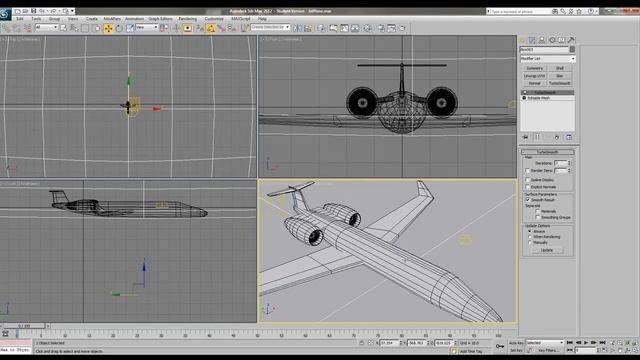
Task: Select the Rotate transform tool
Action: tap(119, 28)
